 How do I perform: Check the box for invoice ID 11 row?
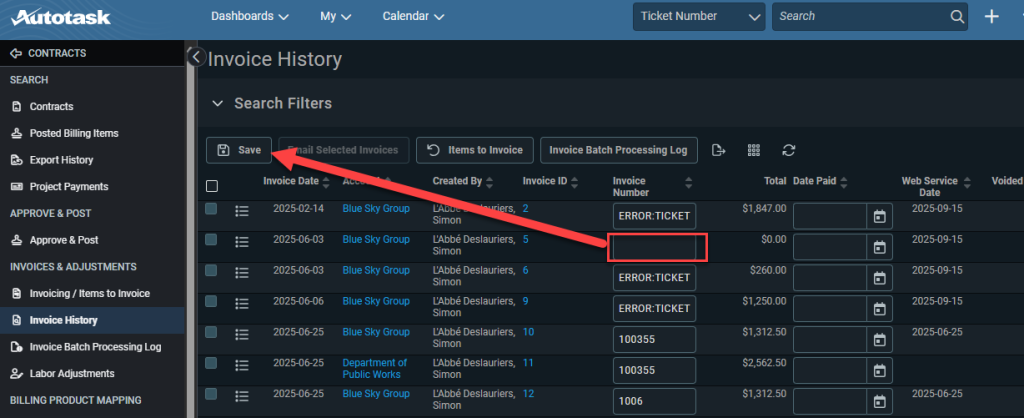pyautogui.click(x=211, y=362)
